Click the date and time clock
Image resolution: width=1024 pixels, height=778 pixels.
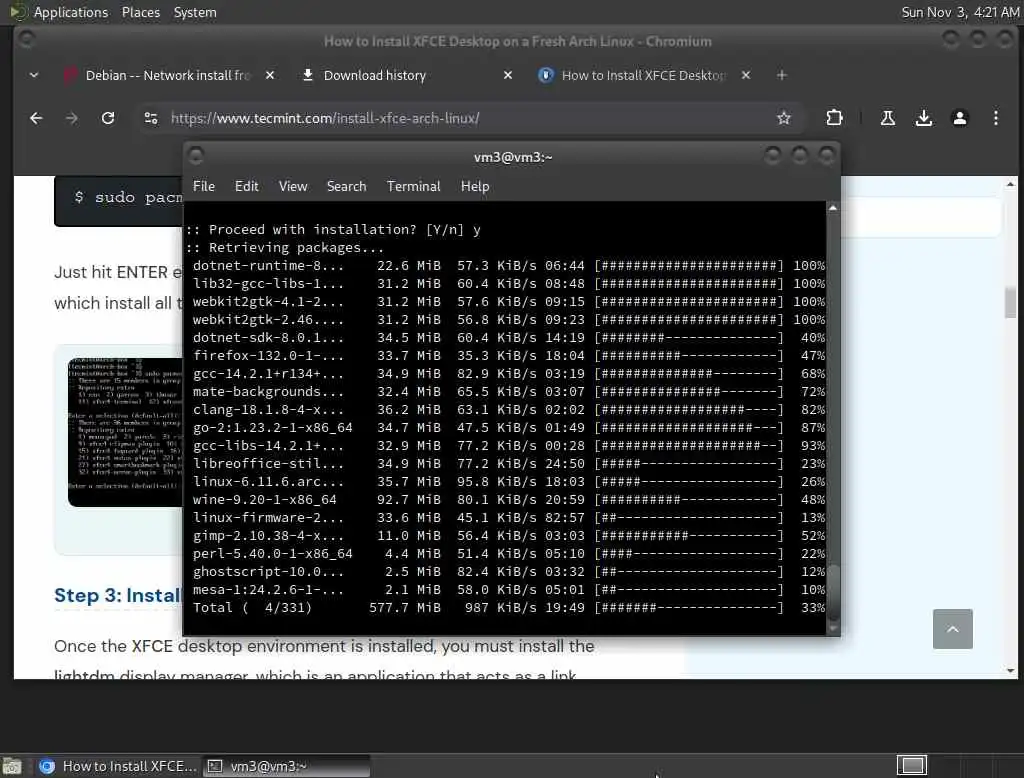(x=959, y=12)
